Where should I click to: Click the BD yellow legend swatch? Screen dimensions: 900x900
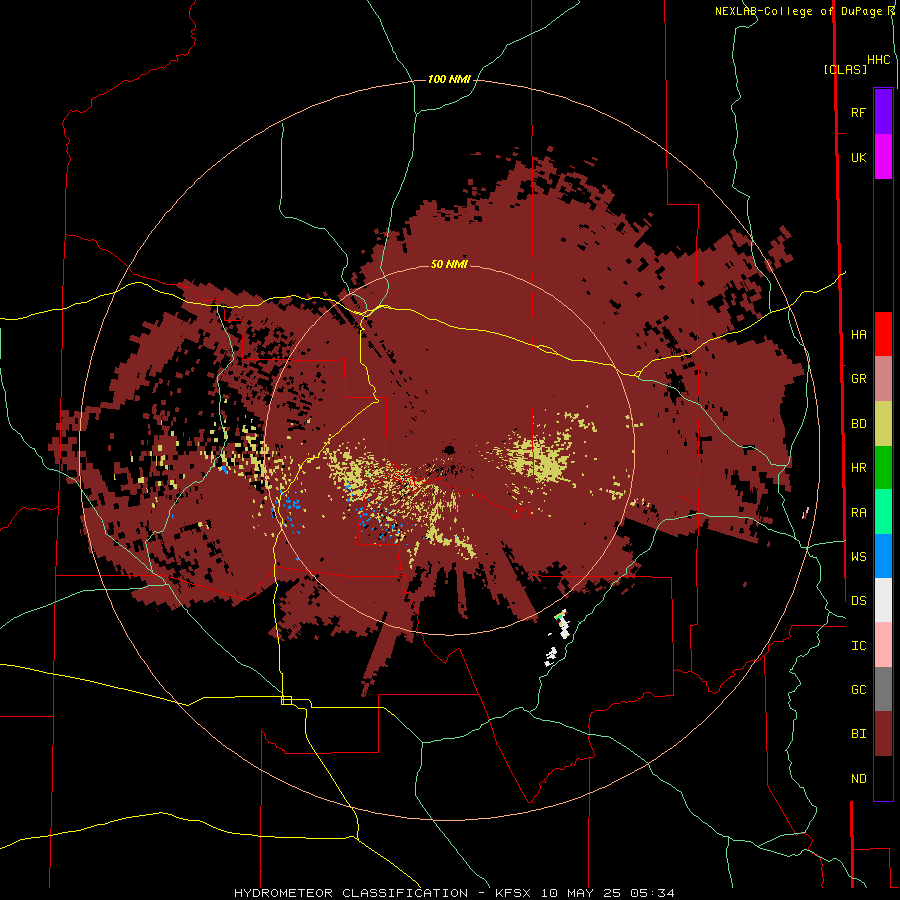click(x=883, y=424)
